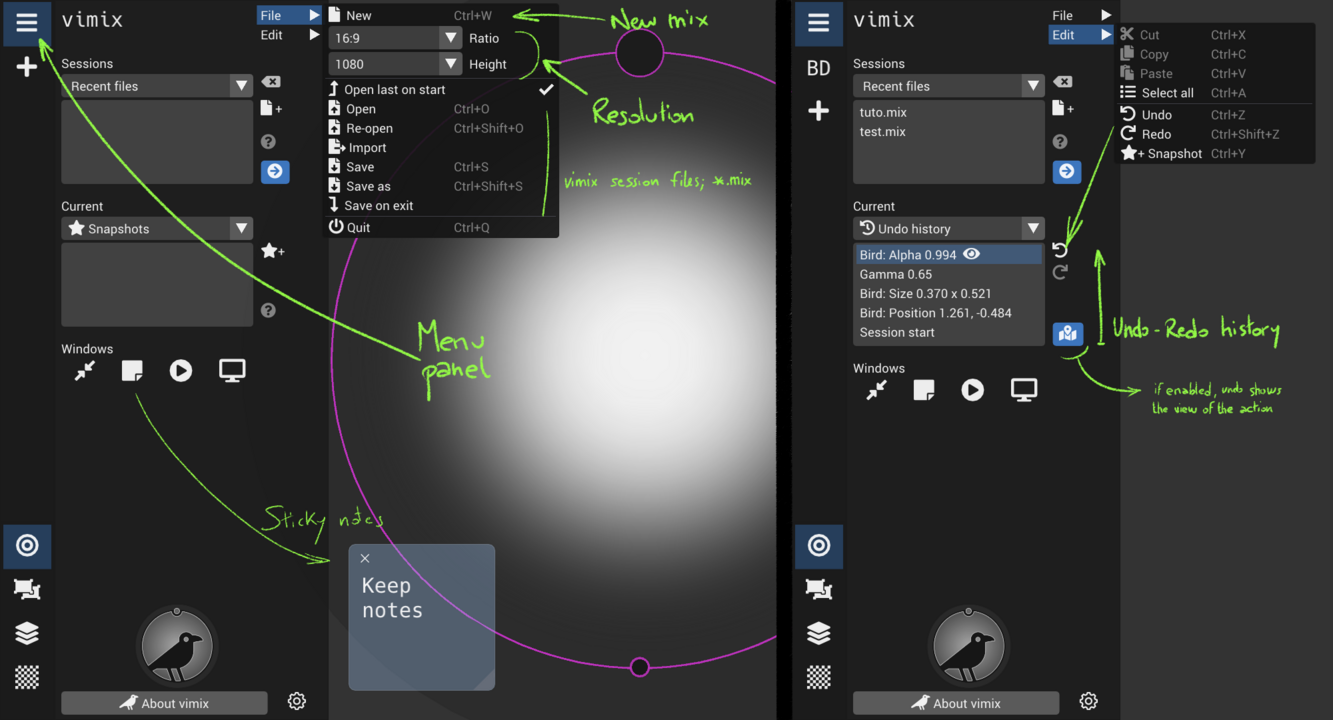Choose Copy in the Edit menu
Screen dimensions: 1333x720
pyautogui.click(x=1214, y=54)
